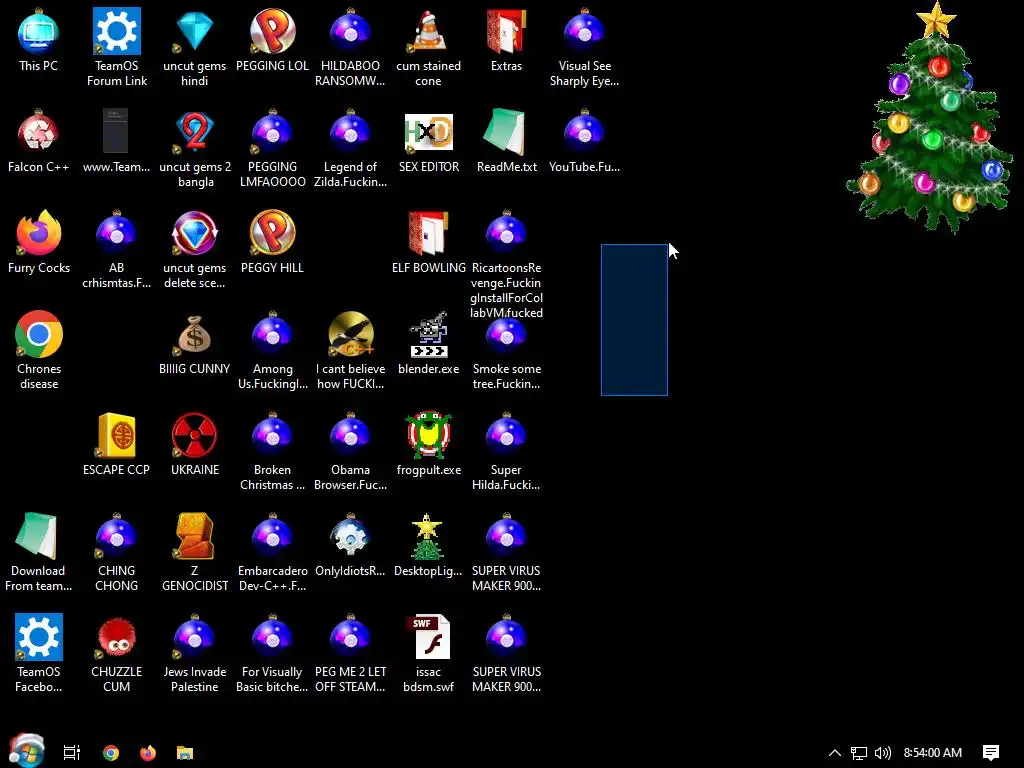Click the 8:54:00 AM taskbar clock
Viewport: 1024px width, 768px height.
click(x=933, y=752)
